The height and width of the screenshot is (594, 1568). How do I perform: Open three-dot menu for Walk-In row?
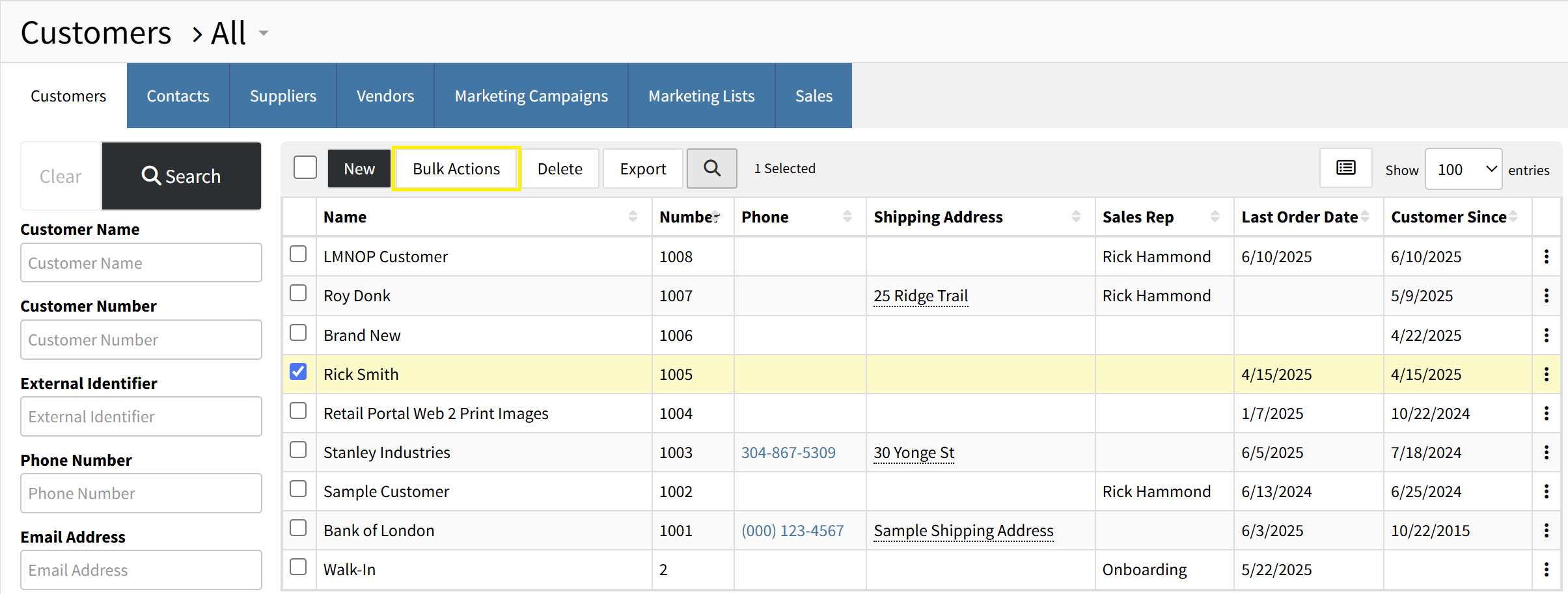click(x=1547, y=569)
